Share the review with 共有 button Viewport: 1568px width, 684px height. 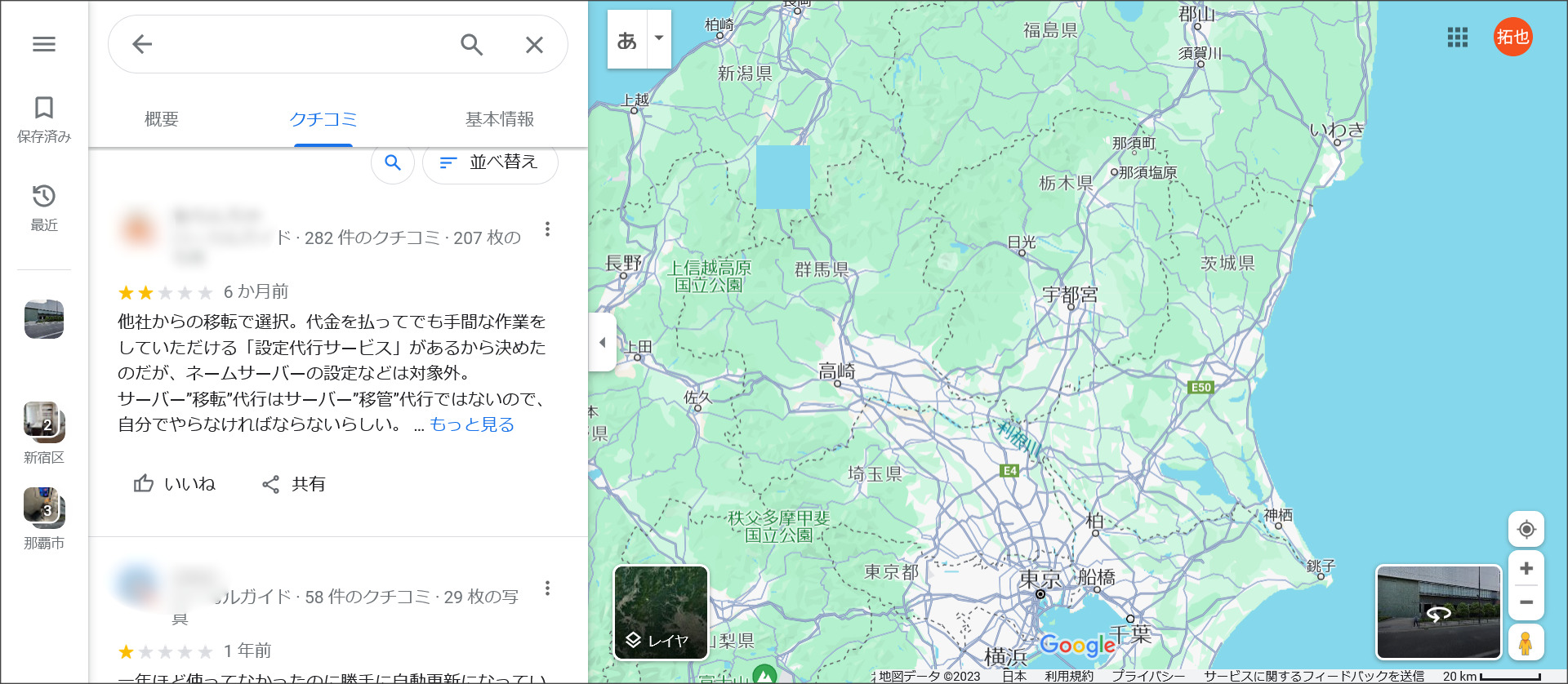pos(294,484)
